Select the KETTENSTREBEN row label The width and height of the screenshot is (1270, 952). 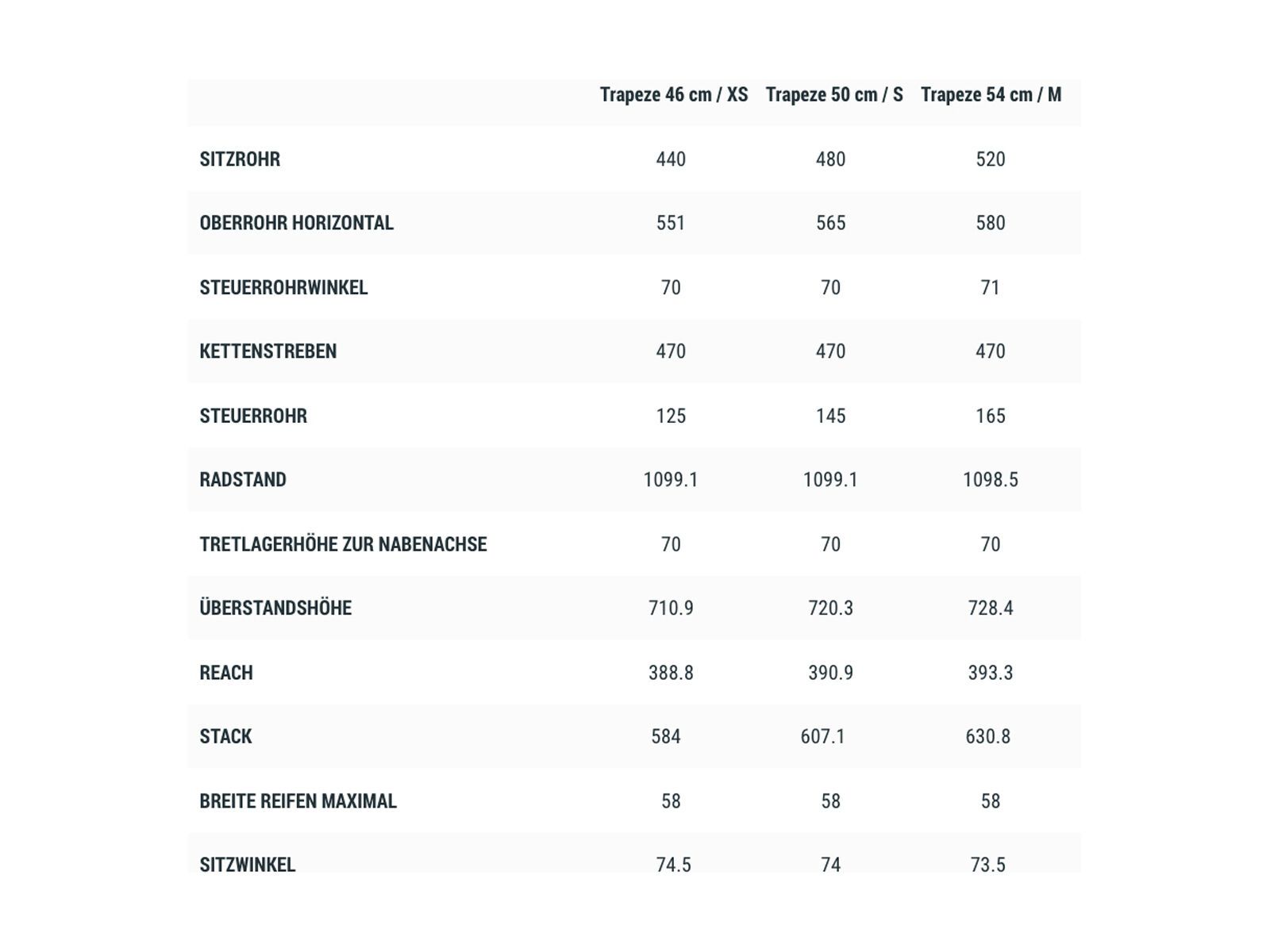(x=267, y=351)
